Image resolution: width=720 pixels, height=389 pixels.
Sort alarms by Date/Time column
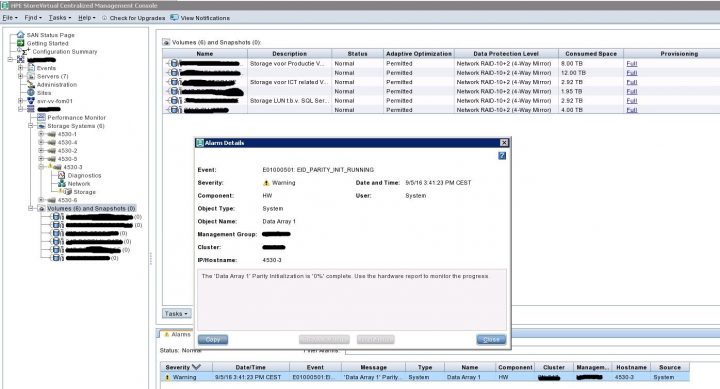pyautogui.click(x=251, y=367)
